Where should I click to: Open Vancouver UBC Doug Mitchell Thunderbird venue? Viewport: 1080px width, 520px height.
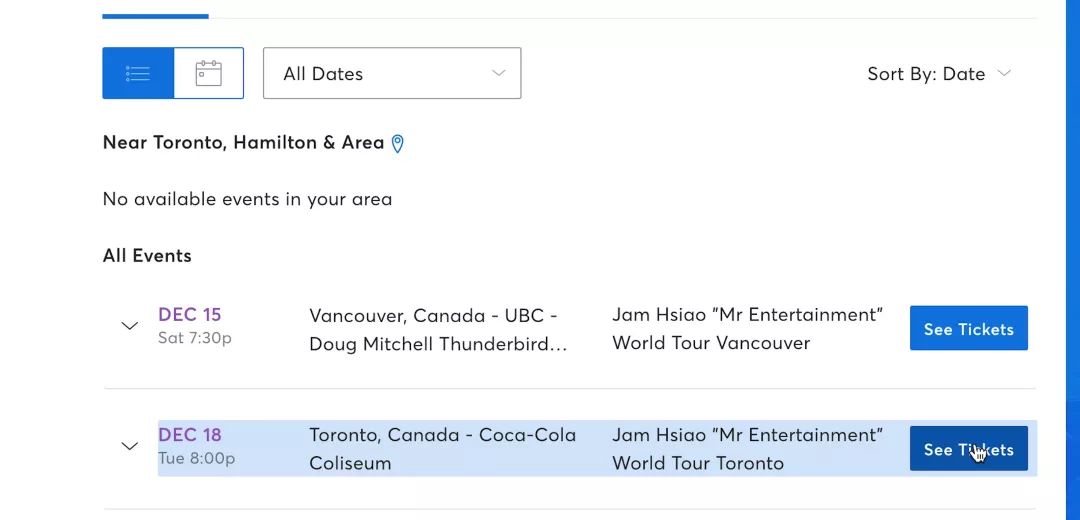[x=438, y=329]
